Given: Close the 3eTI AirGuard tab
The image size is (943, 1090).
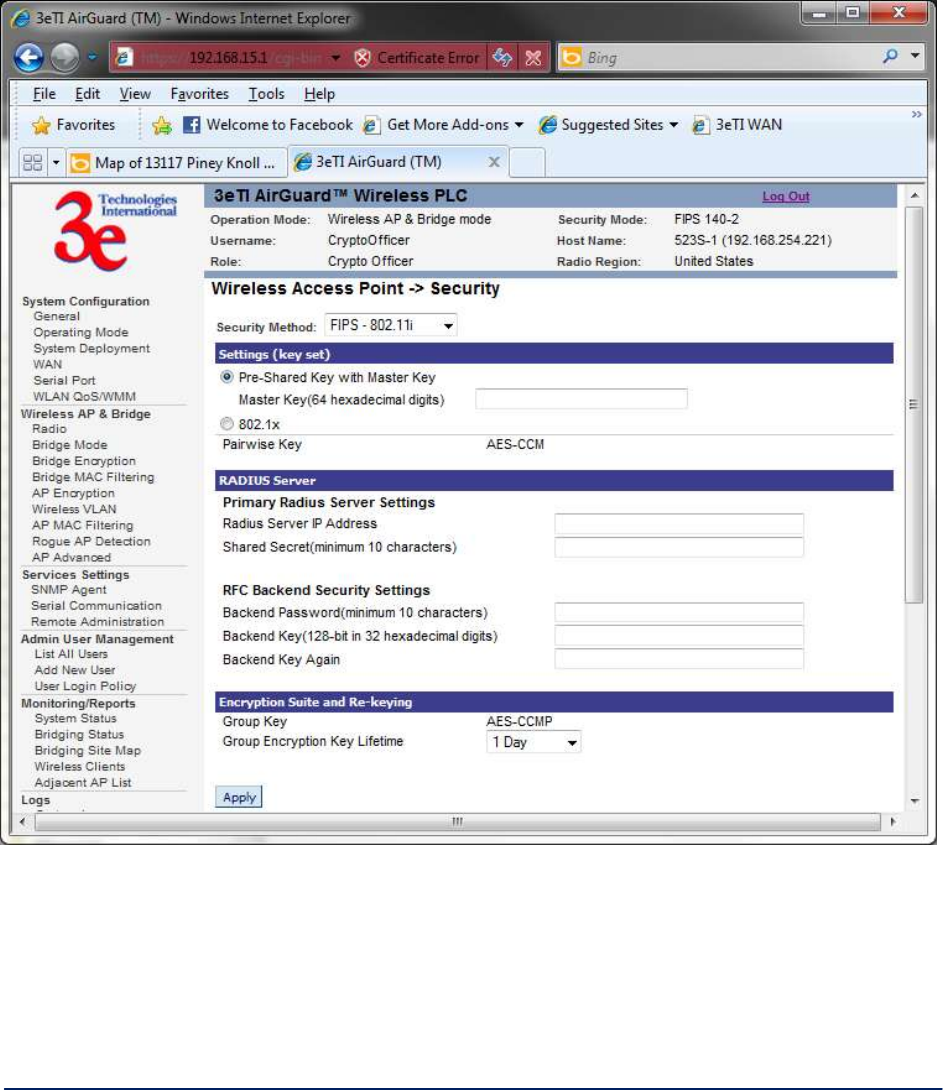Looking at the screenshot, I should [493, 162].
